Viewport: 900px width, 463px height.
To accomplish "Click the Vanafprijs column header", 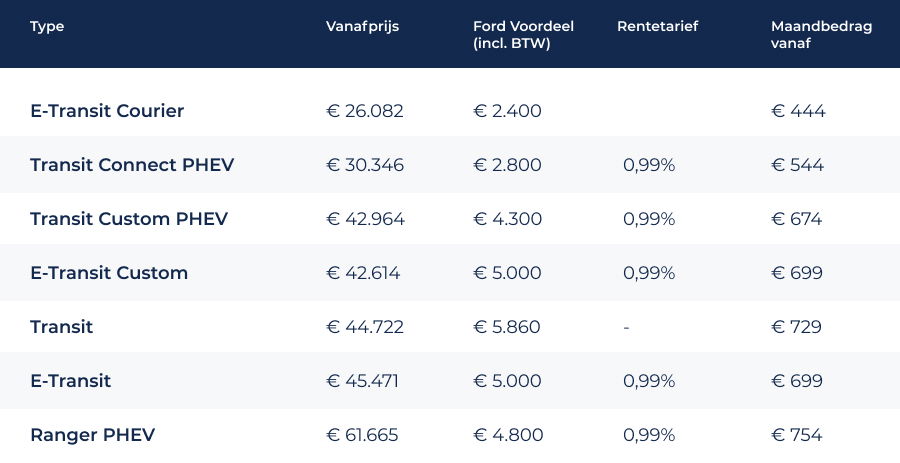I will pos(362,27).
